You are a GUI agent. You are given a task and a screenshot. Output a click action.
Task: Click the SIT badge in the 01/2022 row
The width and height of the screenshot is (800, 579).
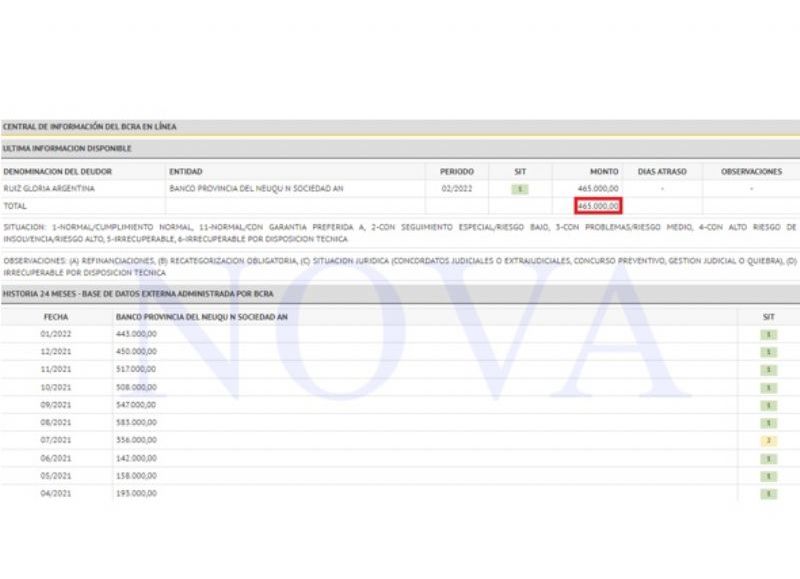768,333
